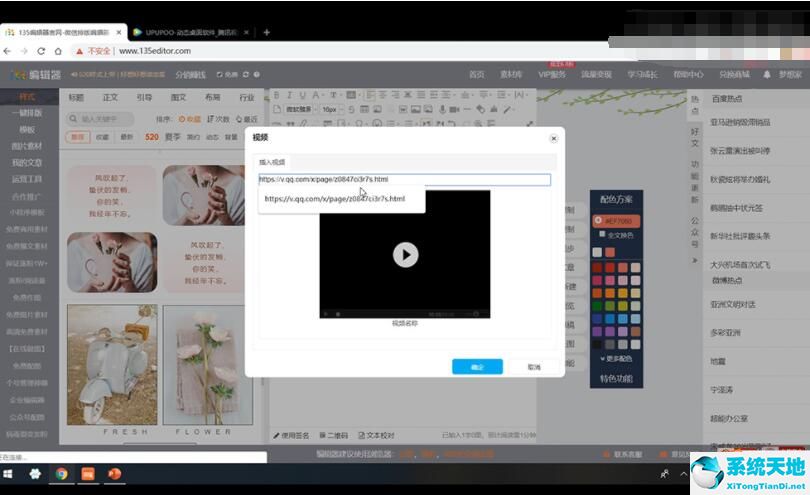Select the URL autocomplete suggestion
The height and width of the screenshot is (495, 810).
click(335, 199)
